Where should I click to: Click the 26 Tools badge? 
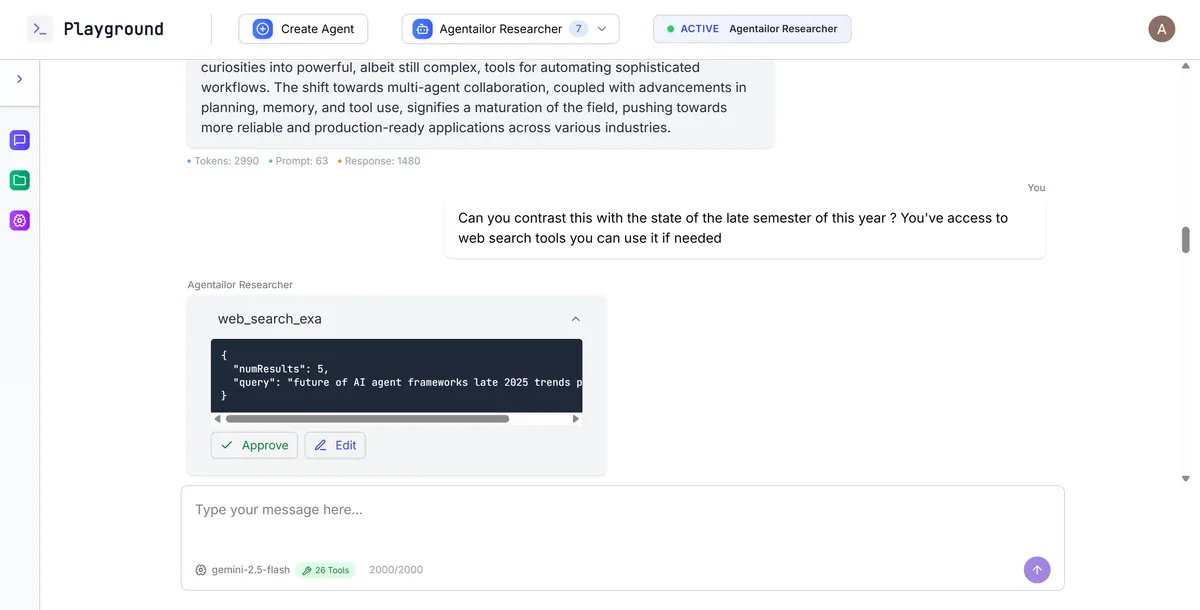pyautogui.click(x=325, y=570)
